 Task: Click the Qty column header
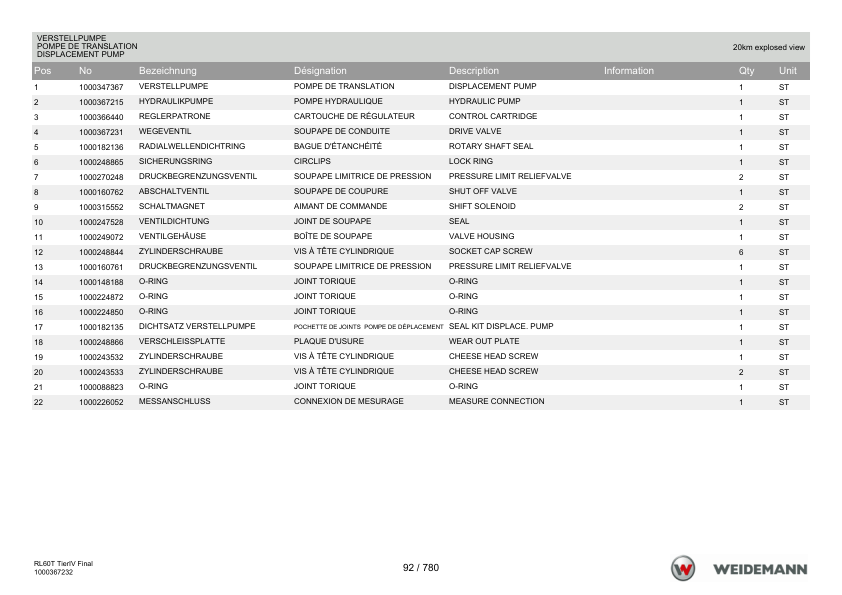[x=746, y=71]
